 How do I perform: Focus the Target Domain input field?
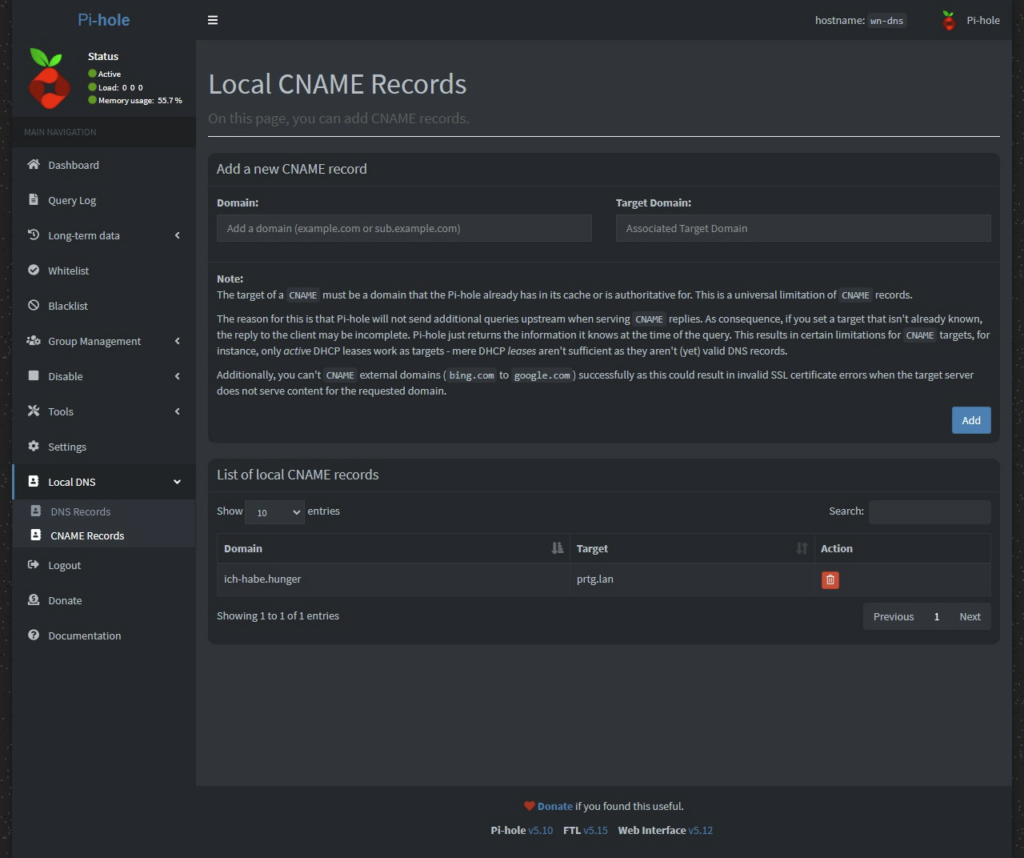click(803, 229)
